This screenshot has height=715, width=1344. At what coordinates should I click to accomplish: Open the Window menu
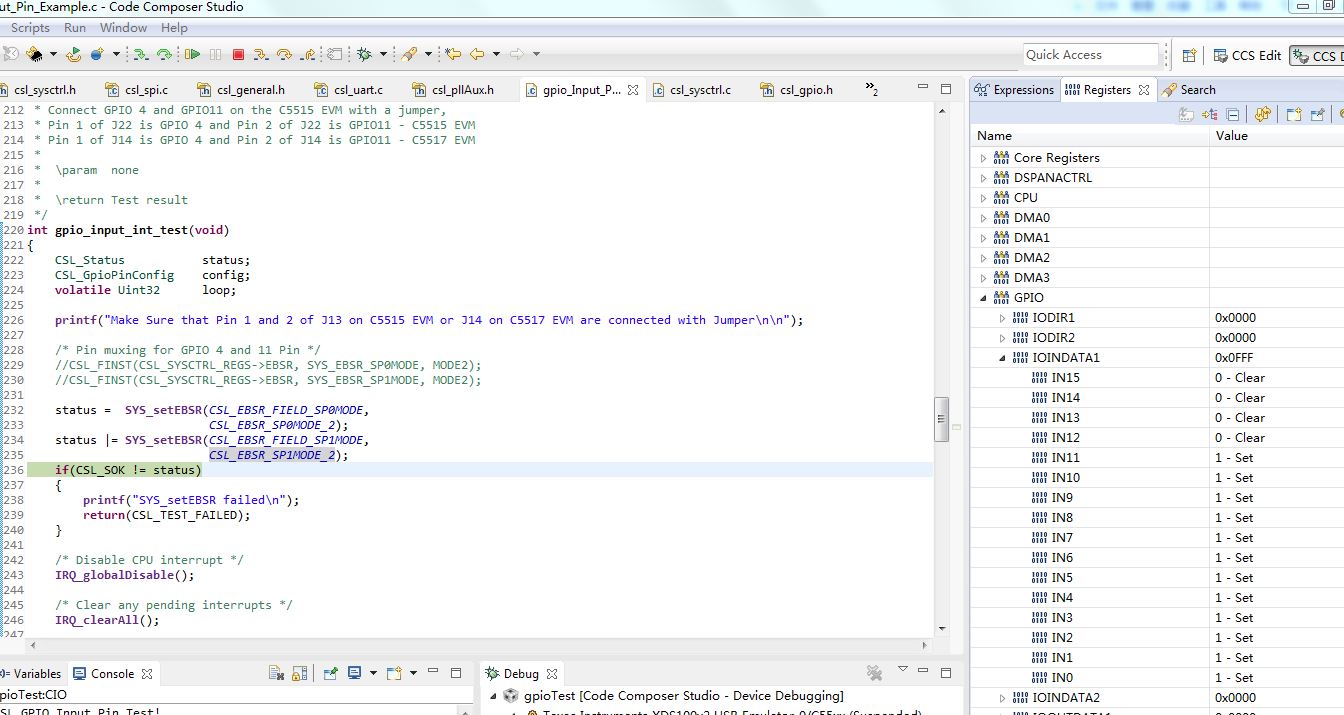coord(123,28)
